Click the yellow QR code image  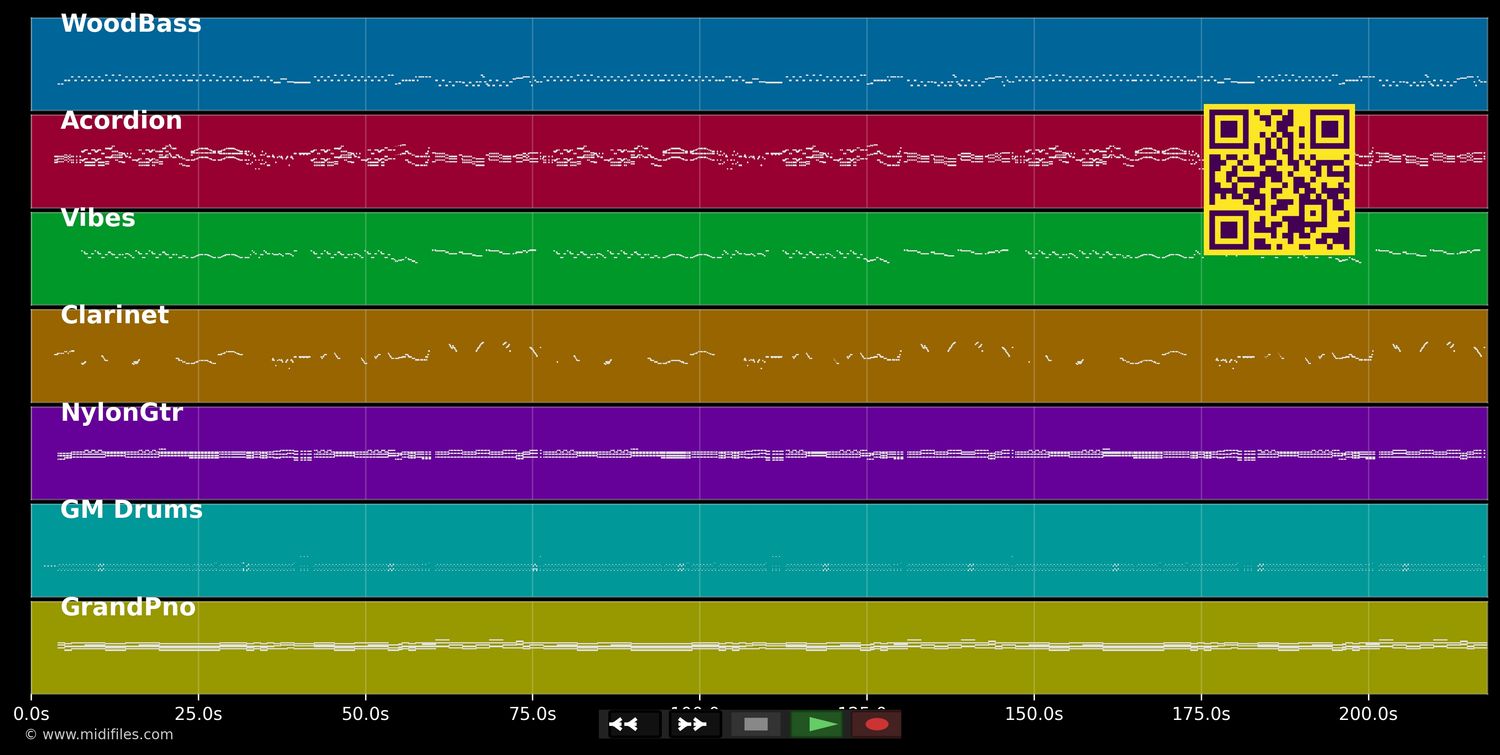click(x=1279, y=180)
